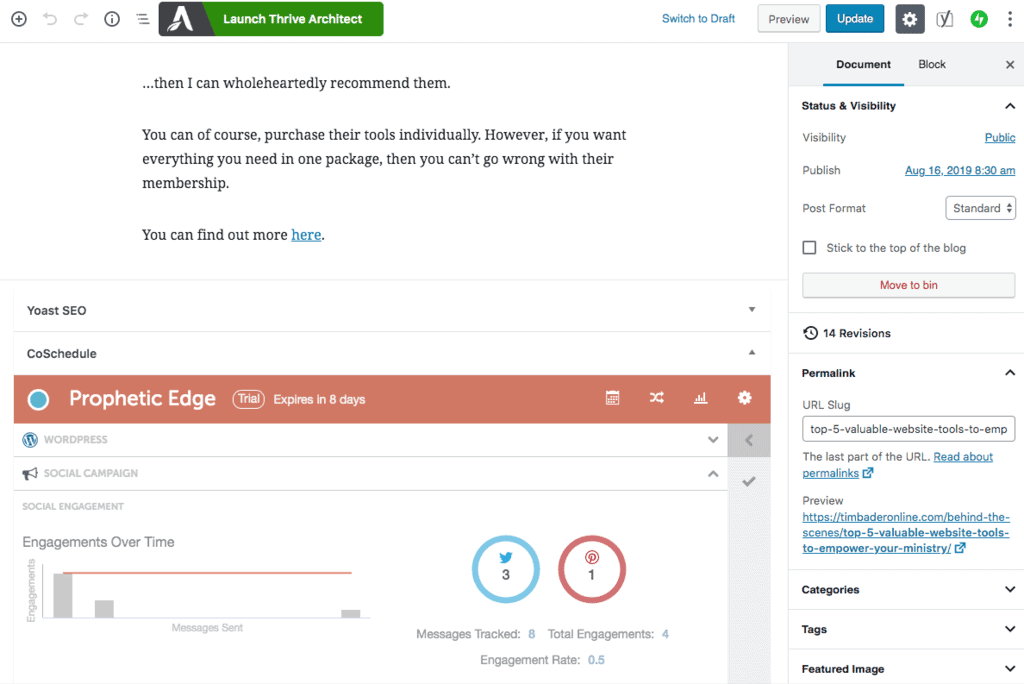Click the Trial badge
This screenshot has height=684, width=1024.
click(248, 399)
